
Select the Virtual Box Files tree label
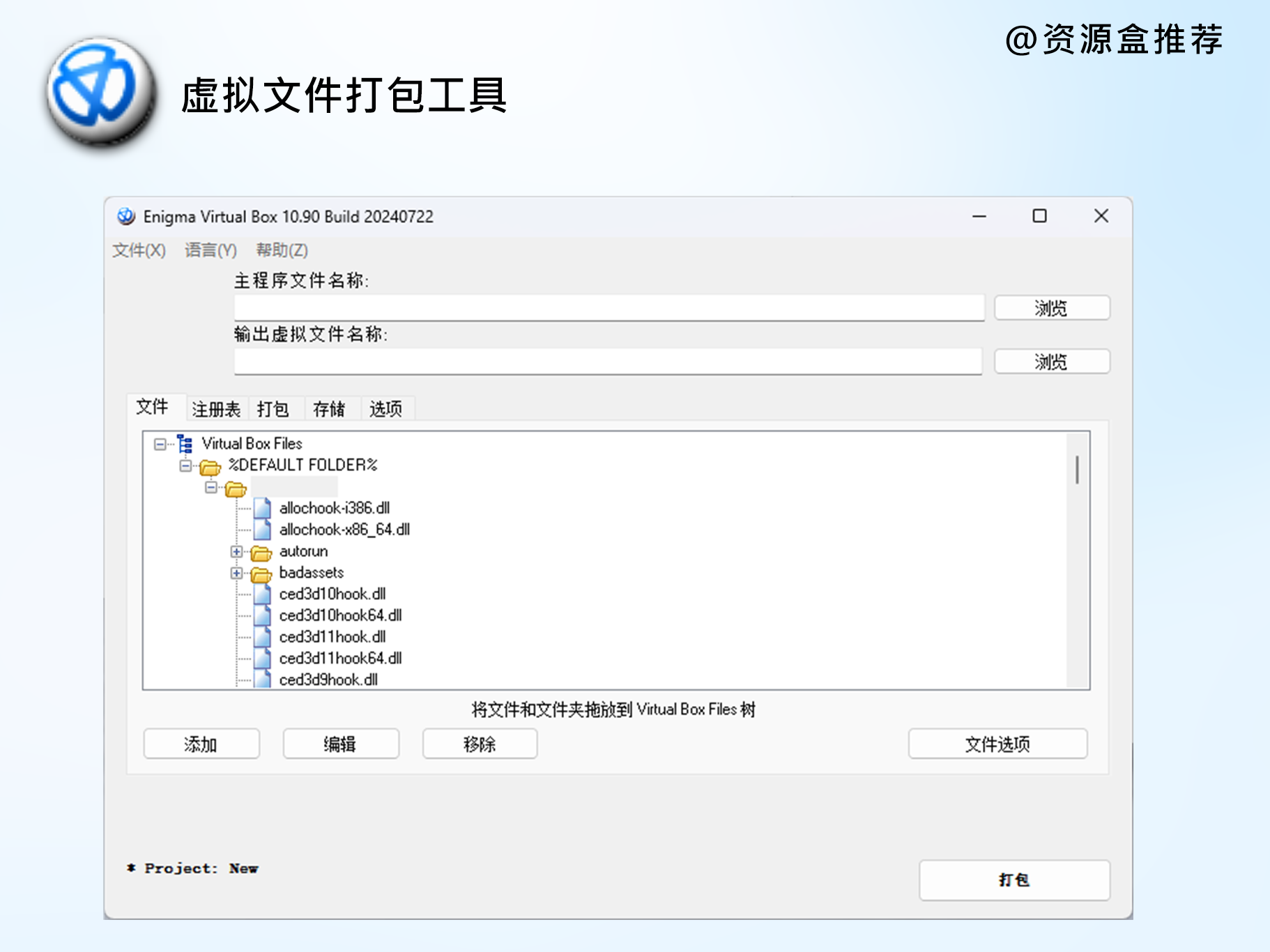click(x=252, y=444)
